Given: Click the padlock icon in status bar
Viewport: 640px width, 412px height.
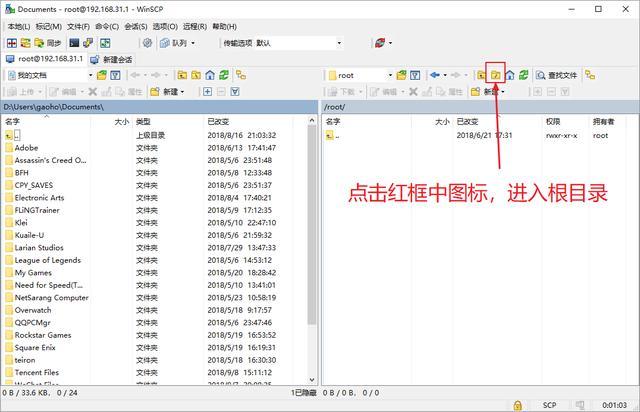Looking at the screenshot, I should 517,405.
